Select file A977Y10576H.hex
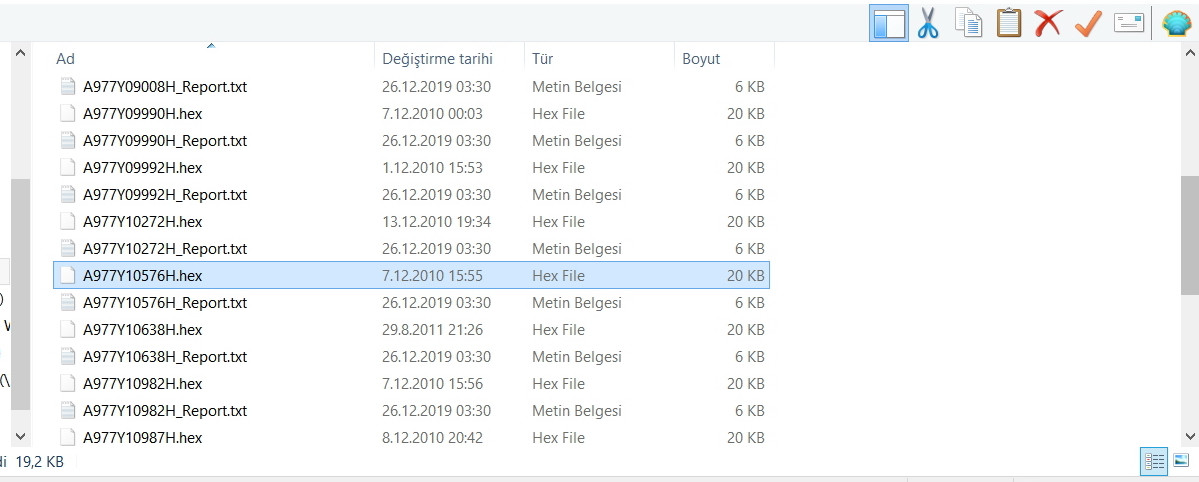 (142, 276)
